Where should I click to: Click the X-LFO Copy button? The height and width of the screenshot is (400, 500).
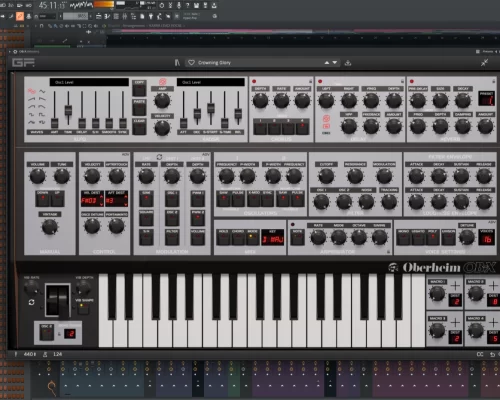point(139,88)
